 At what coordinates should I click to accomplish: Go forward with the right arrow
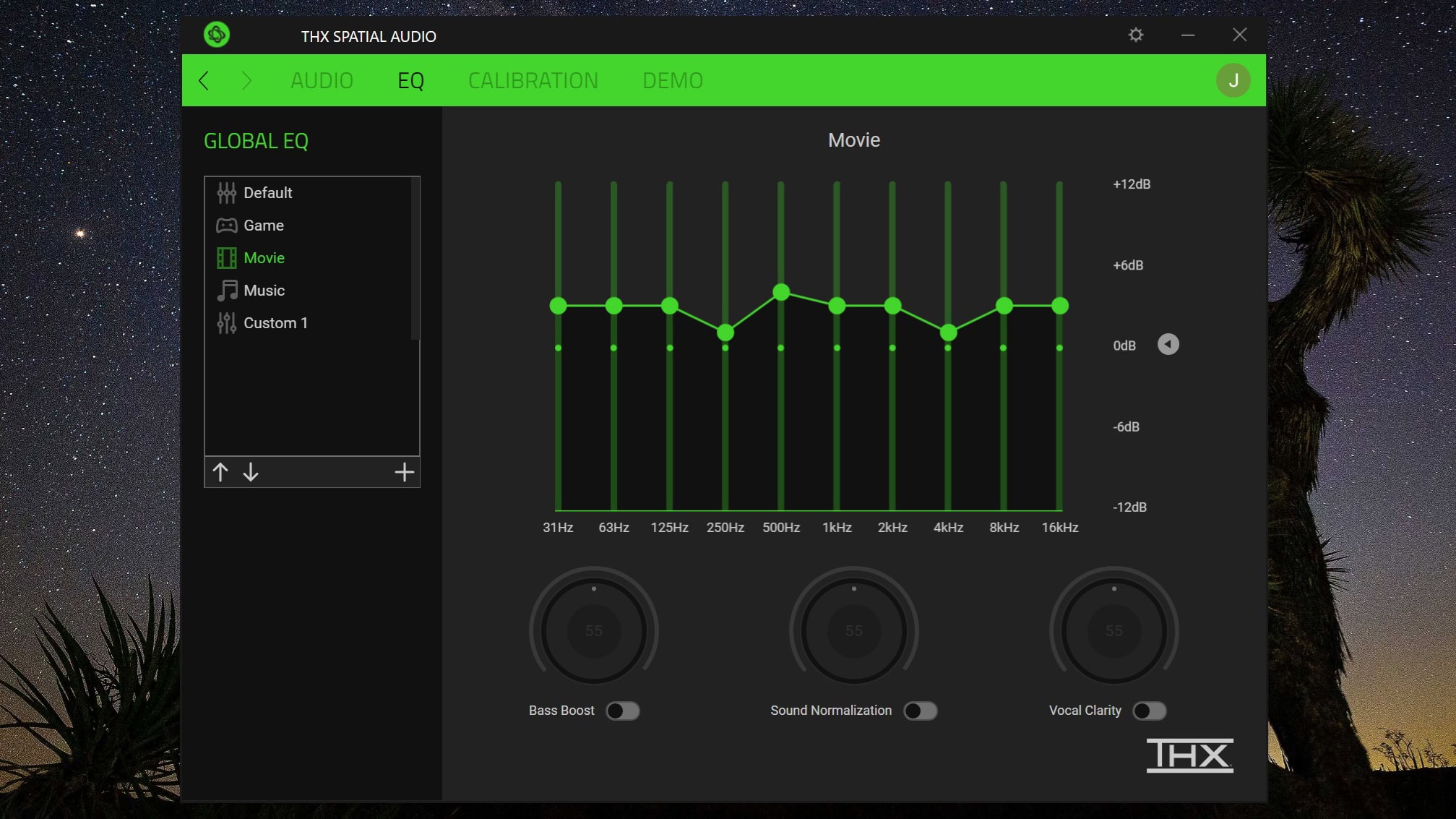click(246, 80)
